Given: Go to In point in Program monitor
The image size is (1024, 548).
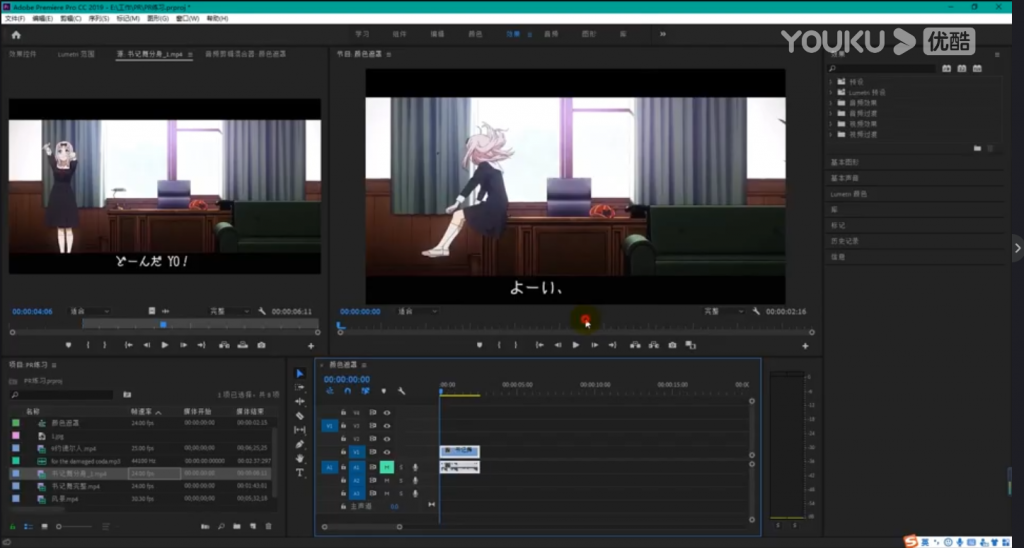Looking at the screenshot, I should (x=539, y=345).
